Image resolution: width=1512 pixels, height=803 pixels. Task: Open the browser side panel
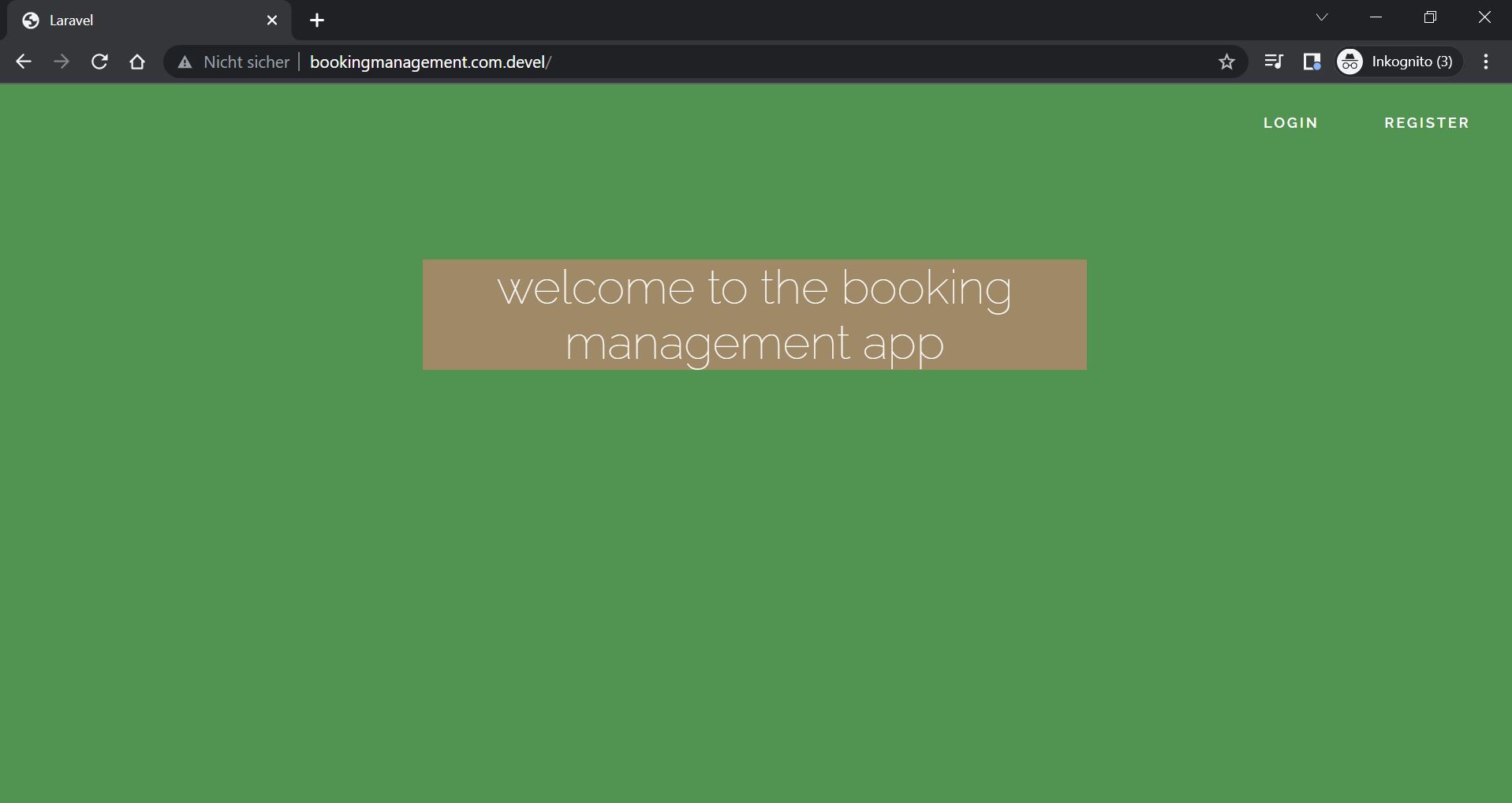point(1312,62)
